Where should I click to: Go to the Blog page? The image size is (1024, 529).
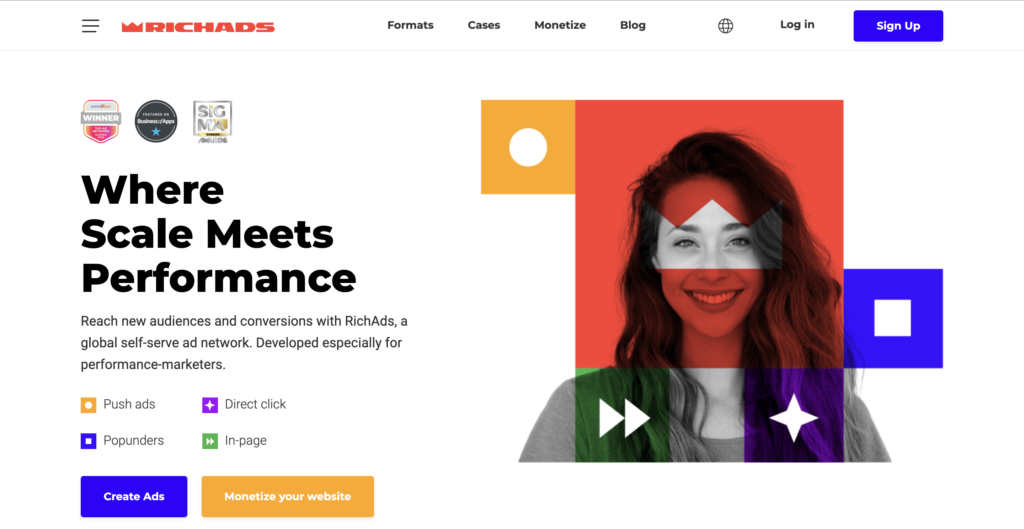[633, 25]
